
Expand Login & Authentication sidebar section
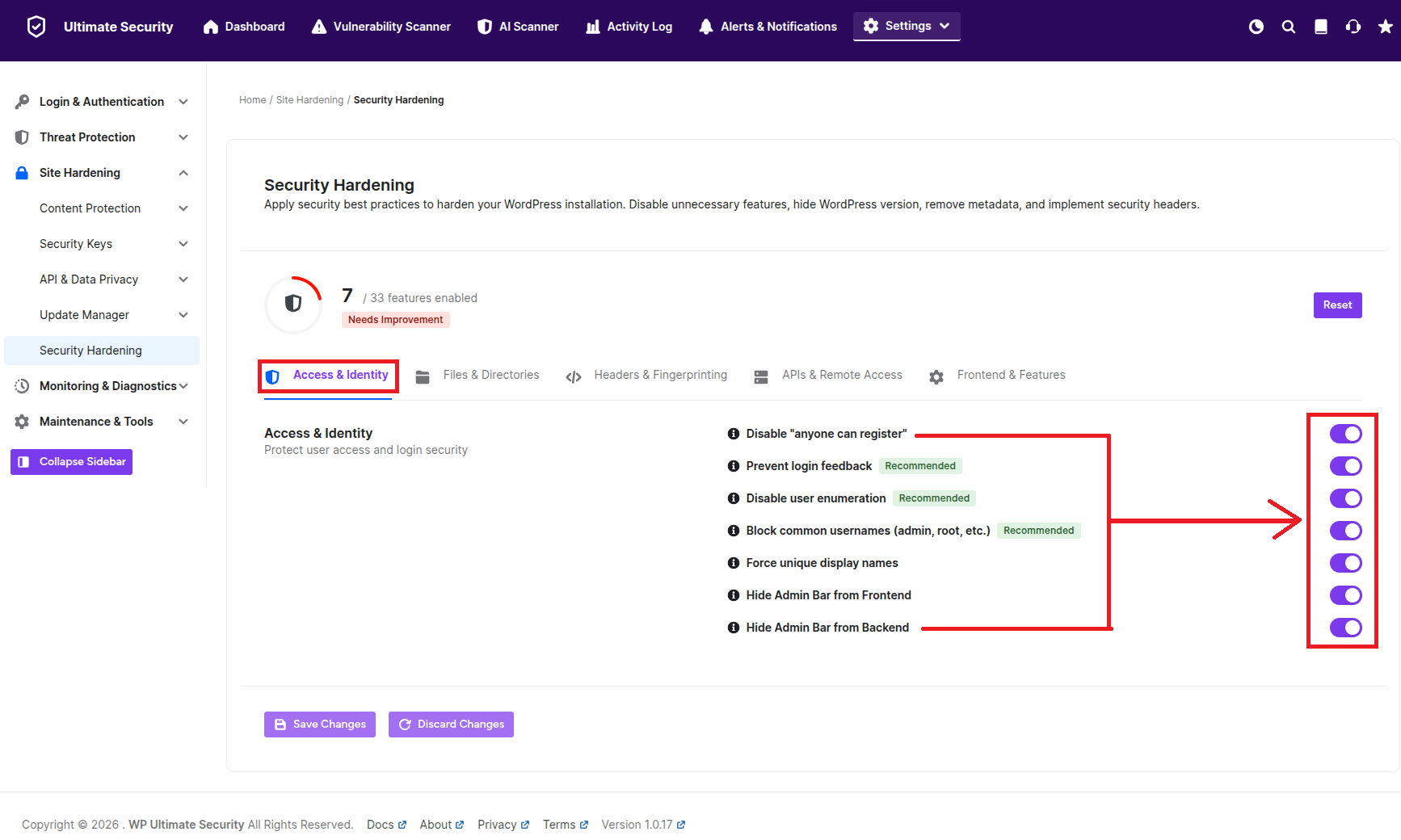point(102,102)
